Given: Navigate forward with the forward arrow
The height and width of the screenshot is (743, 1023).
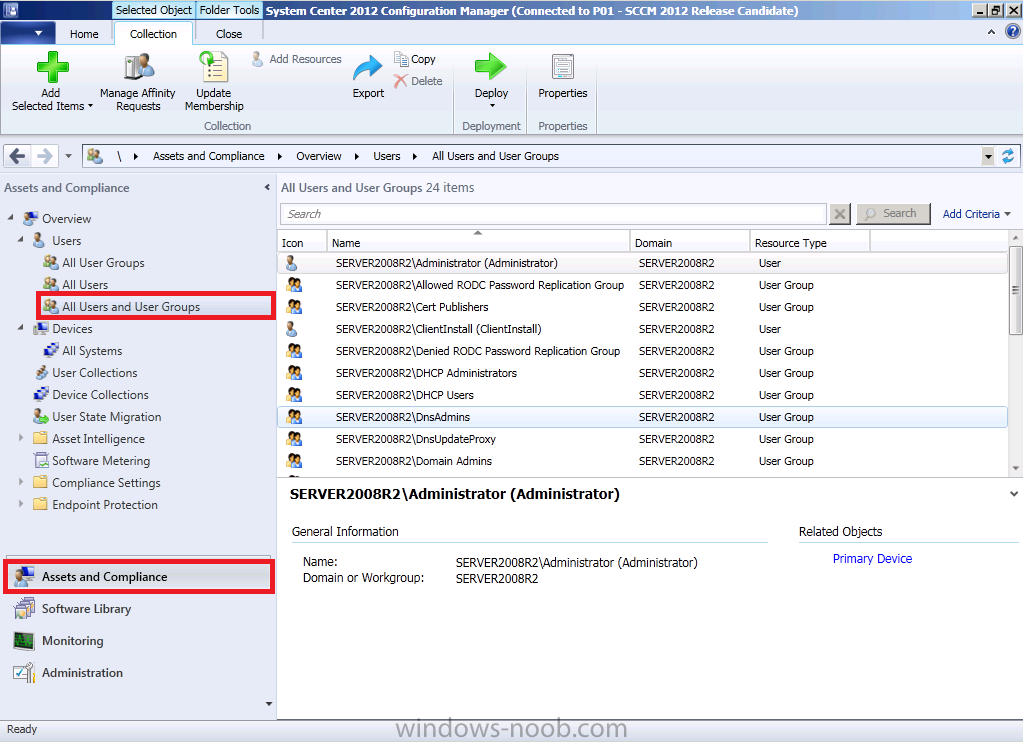Looking at the screenshot, I should (x=44, y=156).
